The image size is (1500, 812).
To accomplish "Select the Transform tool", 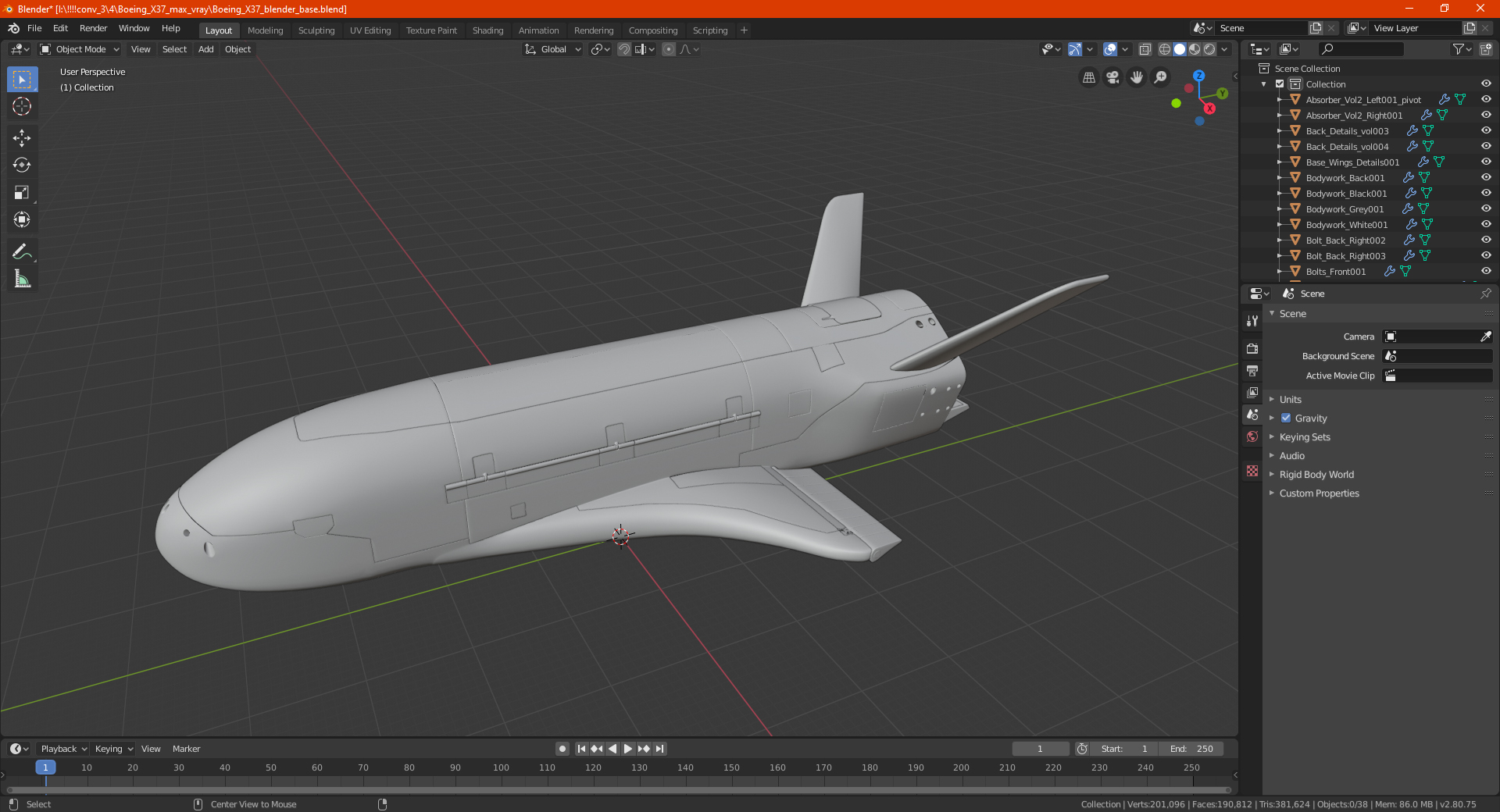I will pyautogui.click(x=22, y=220).
